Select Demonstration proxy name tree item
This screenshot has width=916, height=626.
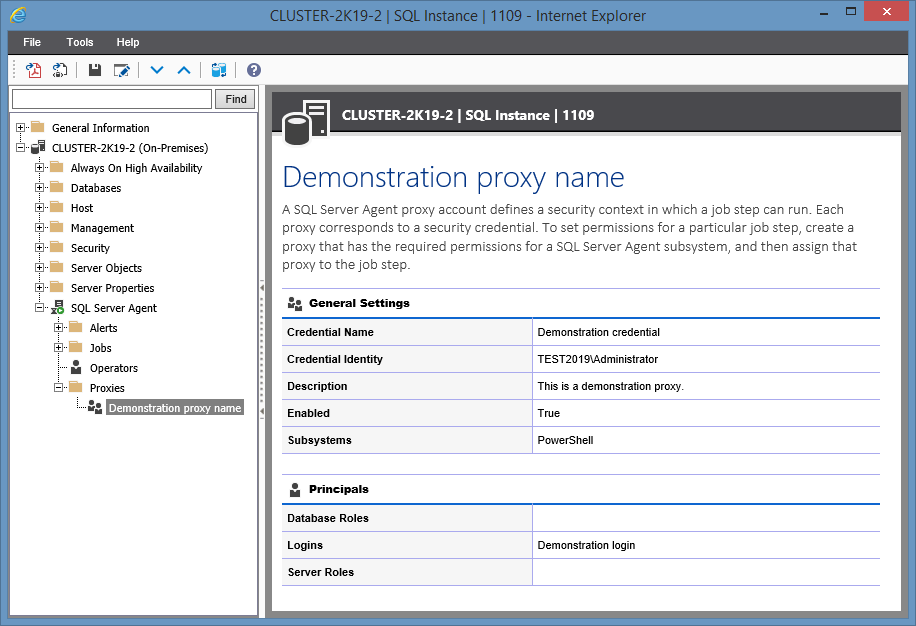tap(174, 408)
